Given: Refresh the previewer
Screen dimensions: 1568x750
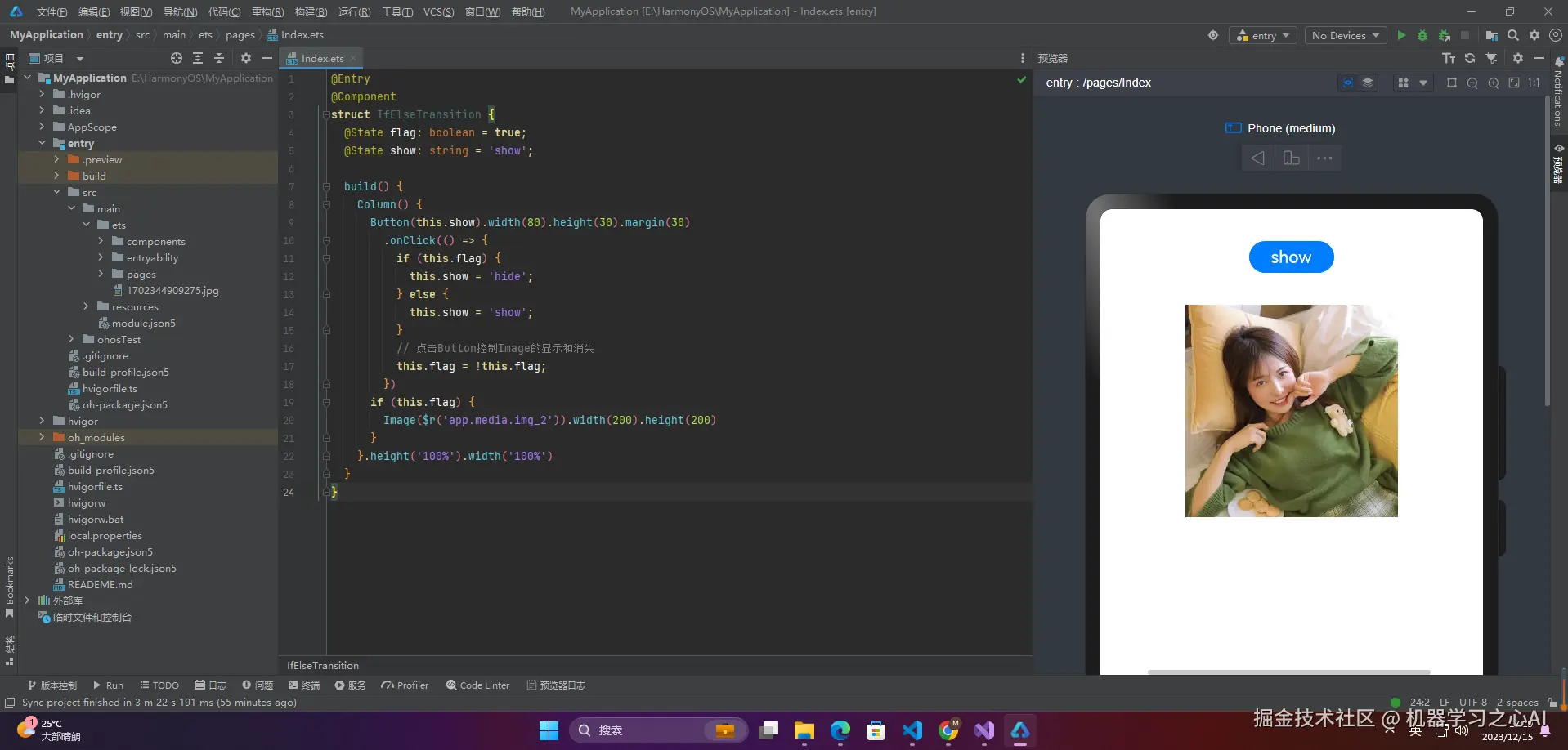Looking at the screenshot, I should 1470,58.
